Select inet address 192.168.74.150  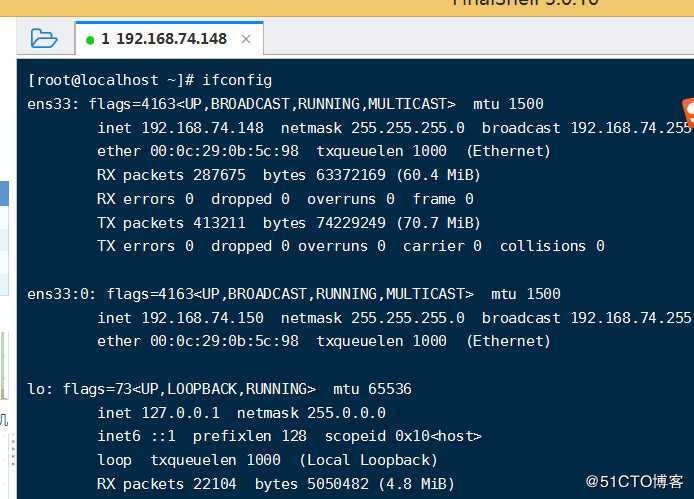[x=202, y=318]
